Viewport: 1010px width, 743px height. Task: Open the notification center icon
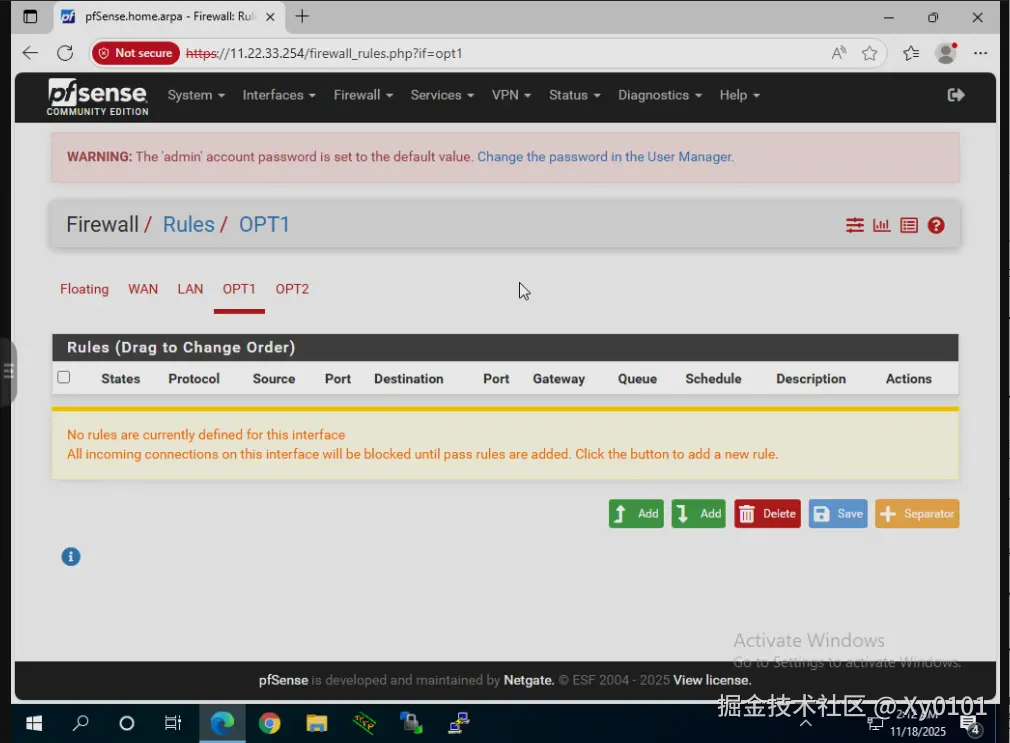point(970,724)
